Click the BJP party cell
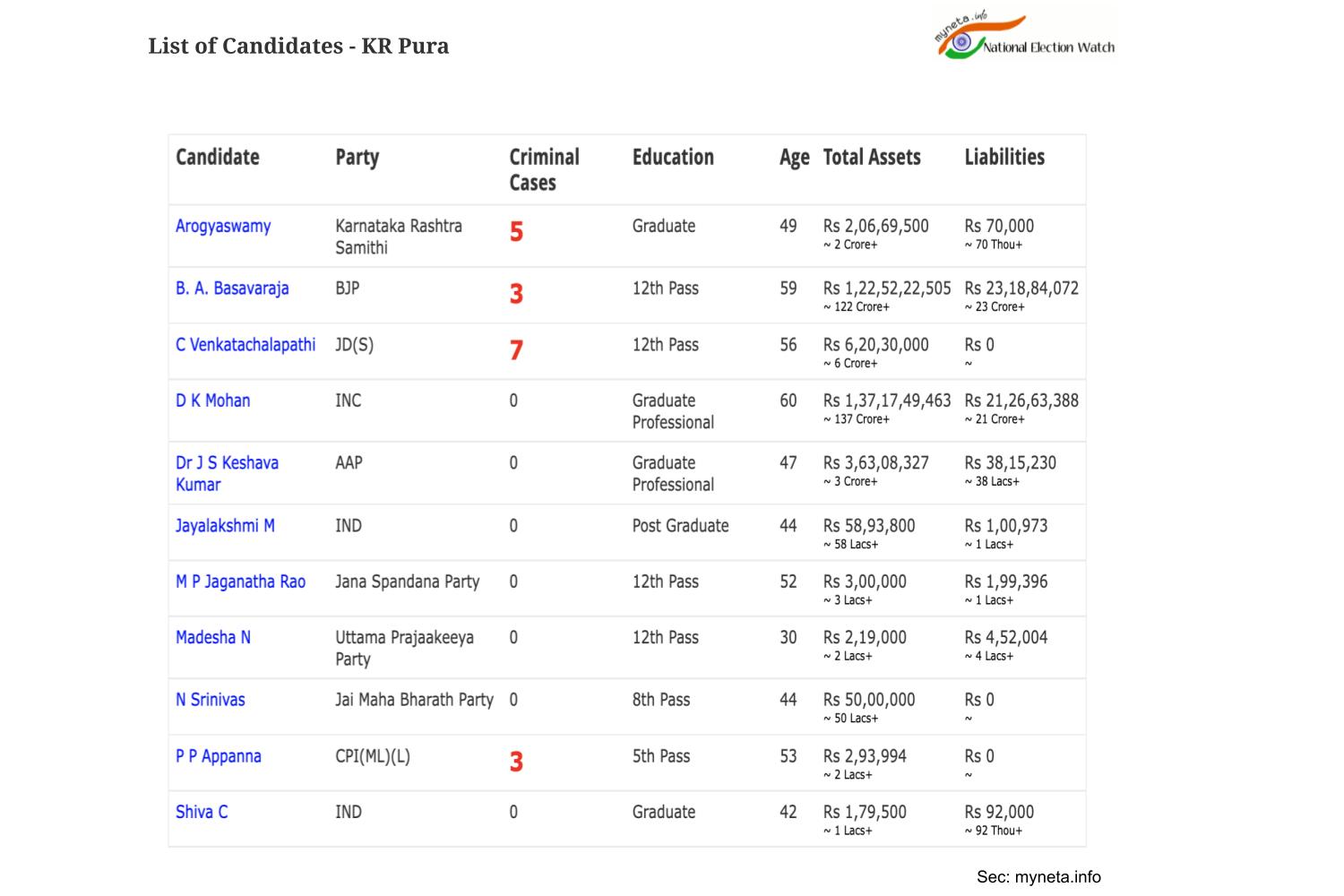 [x=348, y=289]
